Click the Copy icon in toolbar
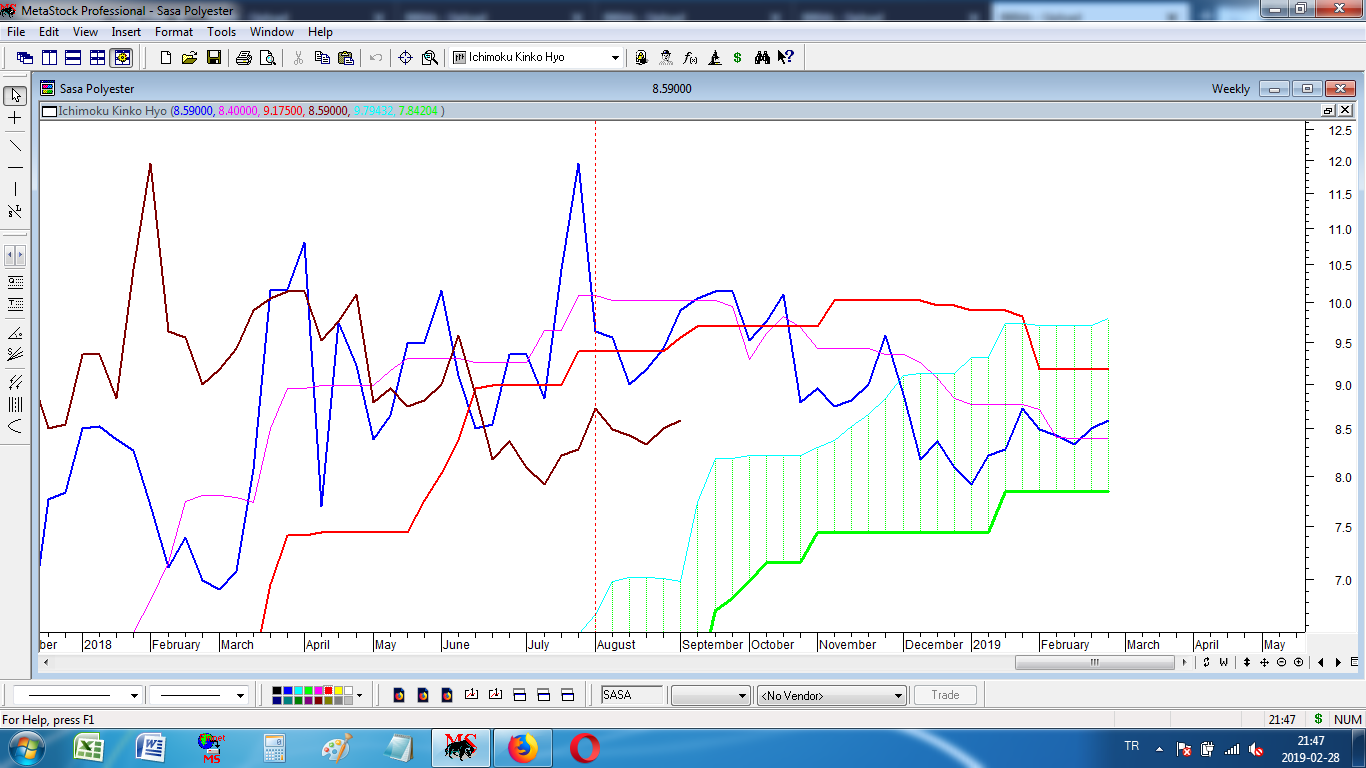Screen dimensions: 1366x768 coord(322,58)
